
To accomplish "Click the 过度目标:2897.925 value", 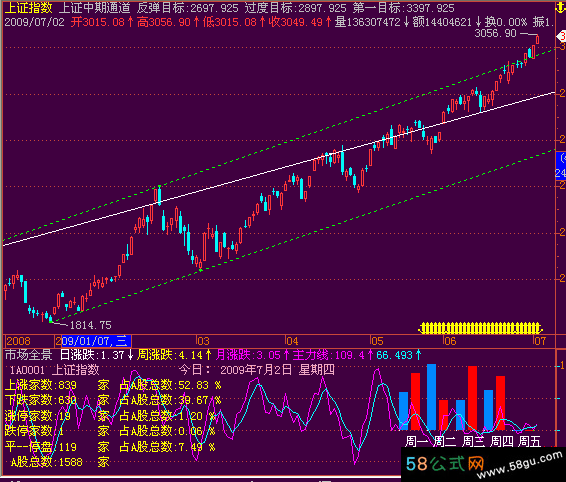I will click(295, 8).
